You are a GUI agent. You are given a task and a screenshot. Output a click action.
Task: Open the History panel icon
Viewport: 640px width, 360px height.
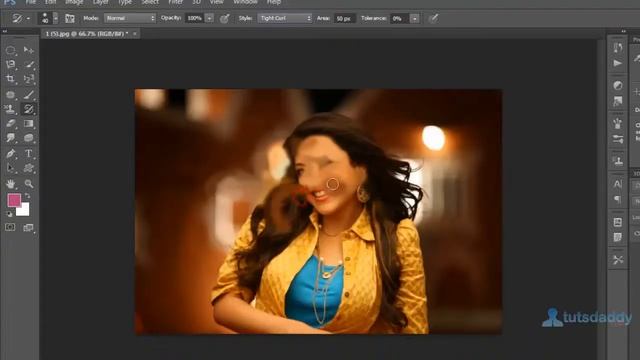[x=618, y=48]
